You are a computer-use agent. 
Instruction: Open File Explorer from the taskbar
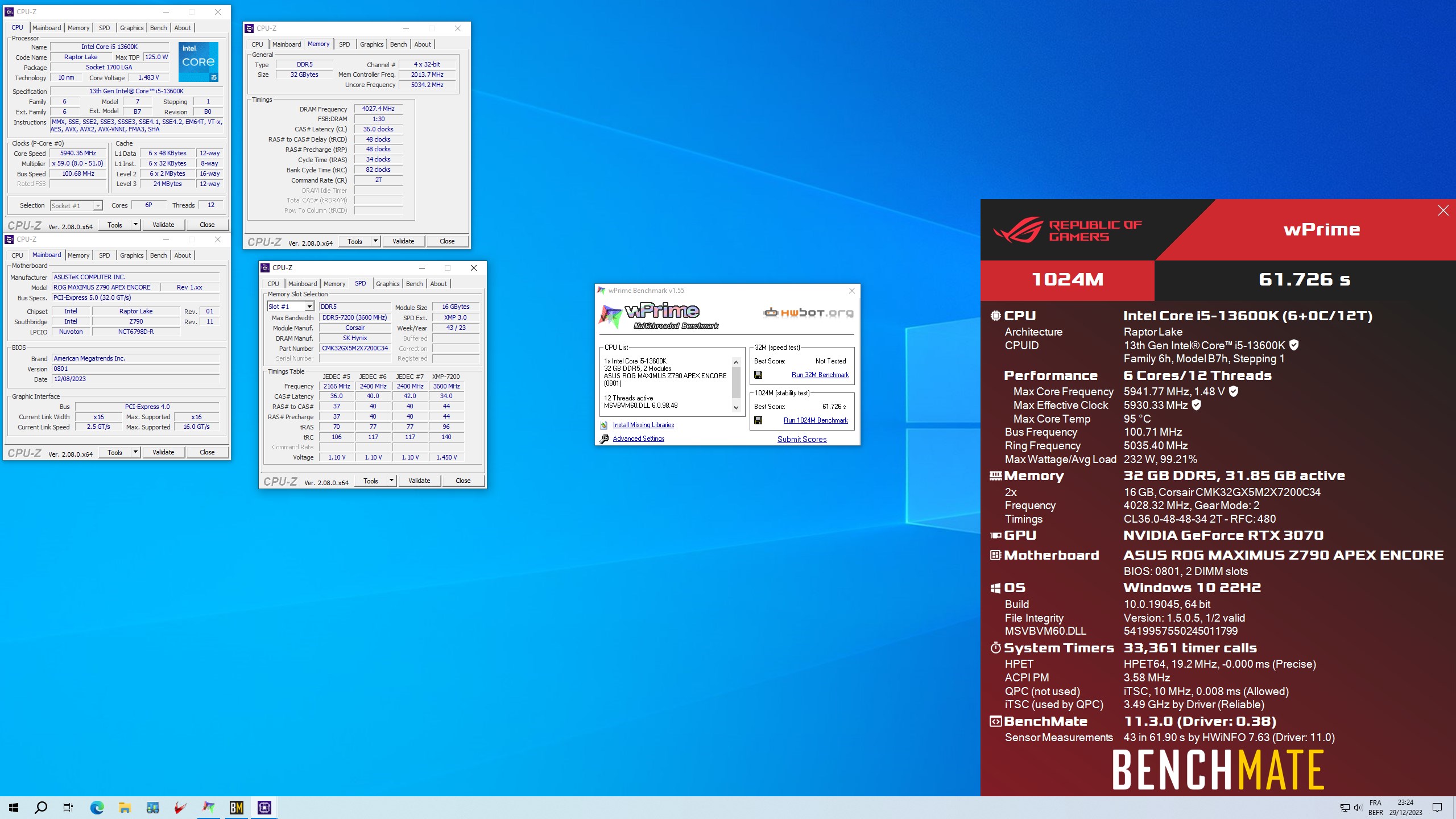pyautogui.click(x=125, y=807)
